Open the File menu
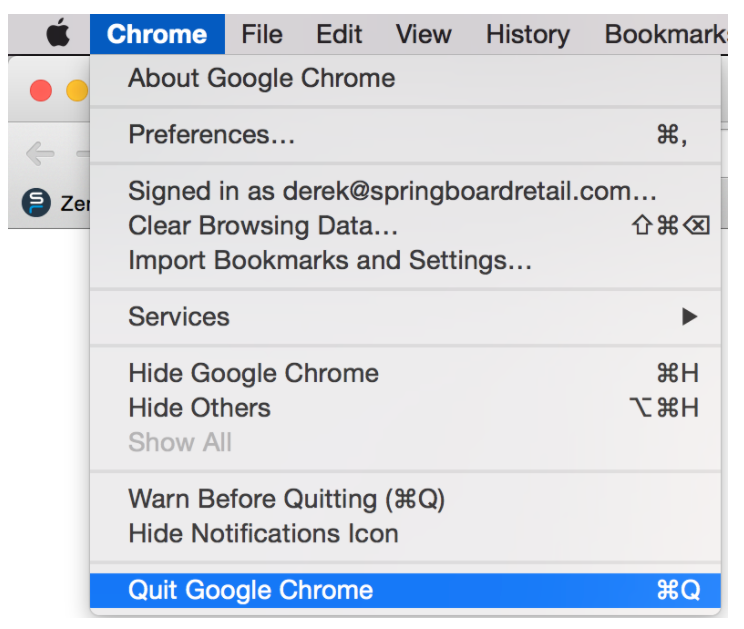Image resolution: width=744 pixels, height=629 pixels. [262, 35]
